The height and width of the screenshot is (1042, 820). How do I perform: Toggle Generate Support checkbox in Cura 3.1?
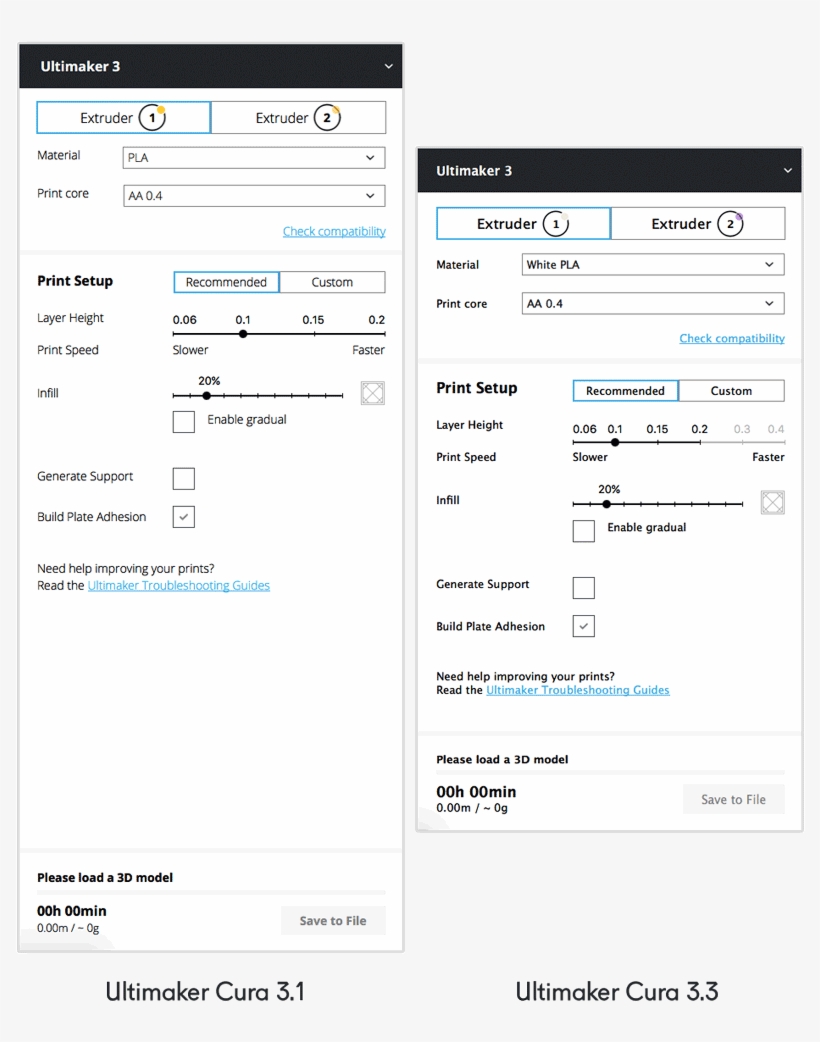[x=184, y=478]
